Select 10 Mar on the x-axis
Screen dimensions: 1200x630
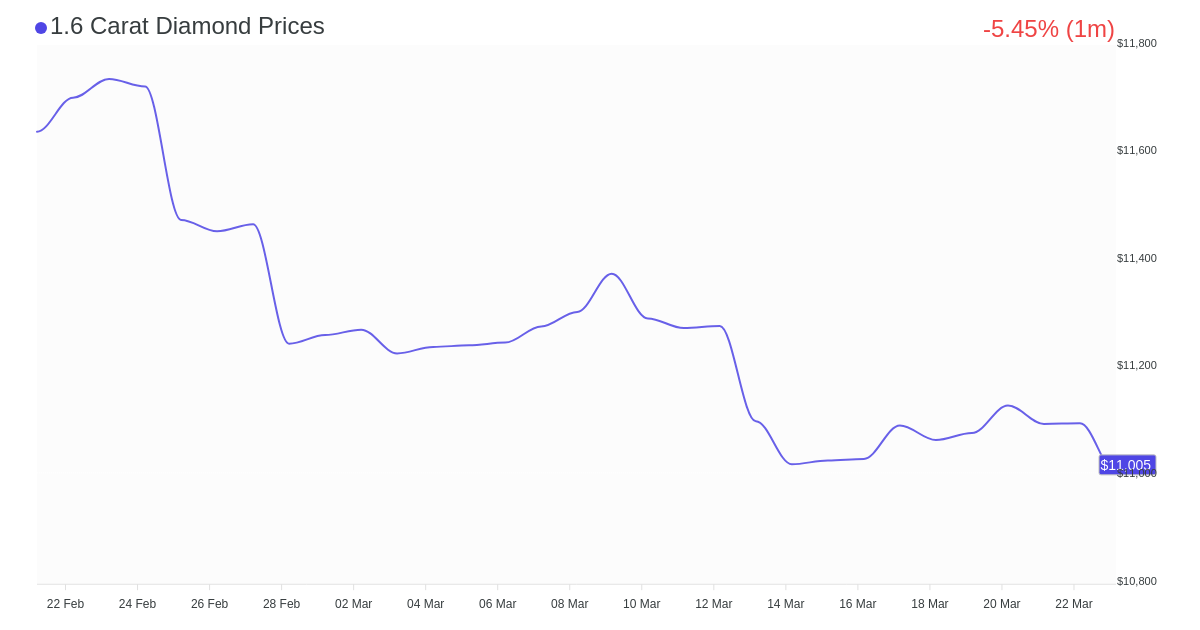point(641,604)
